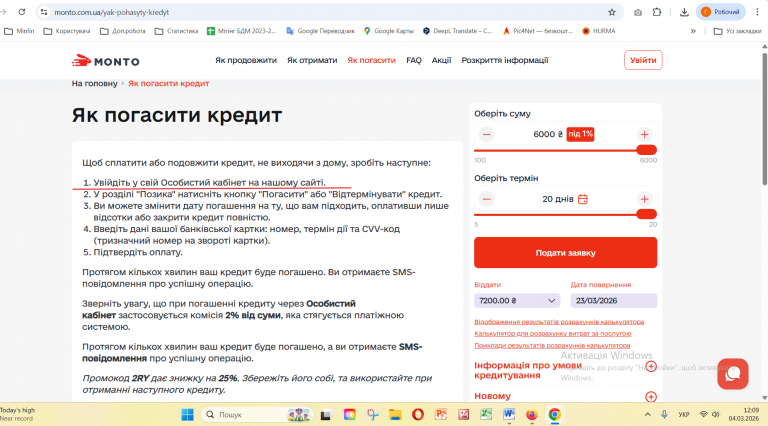Open the calendar icon next to 20 днів

[583, 199]
